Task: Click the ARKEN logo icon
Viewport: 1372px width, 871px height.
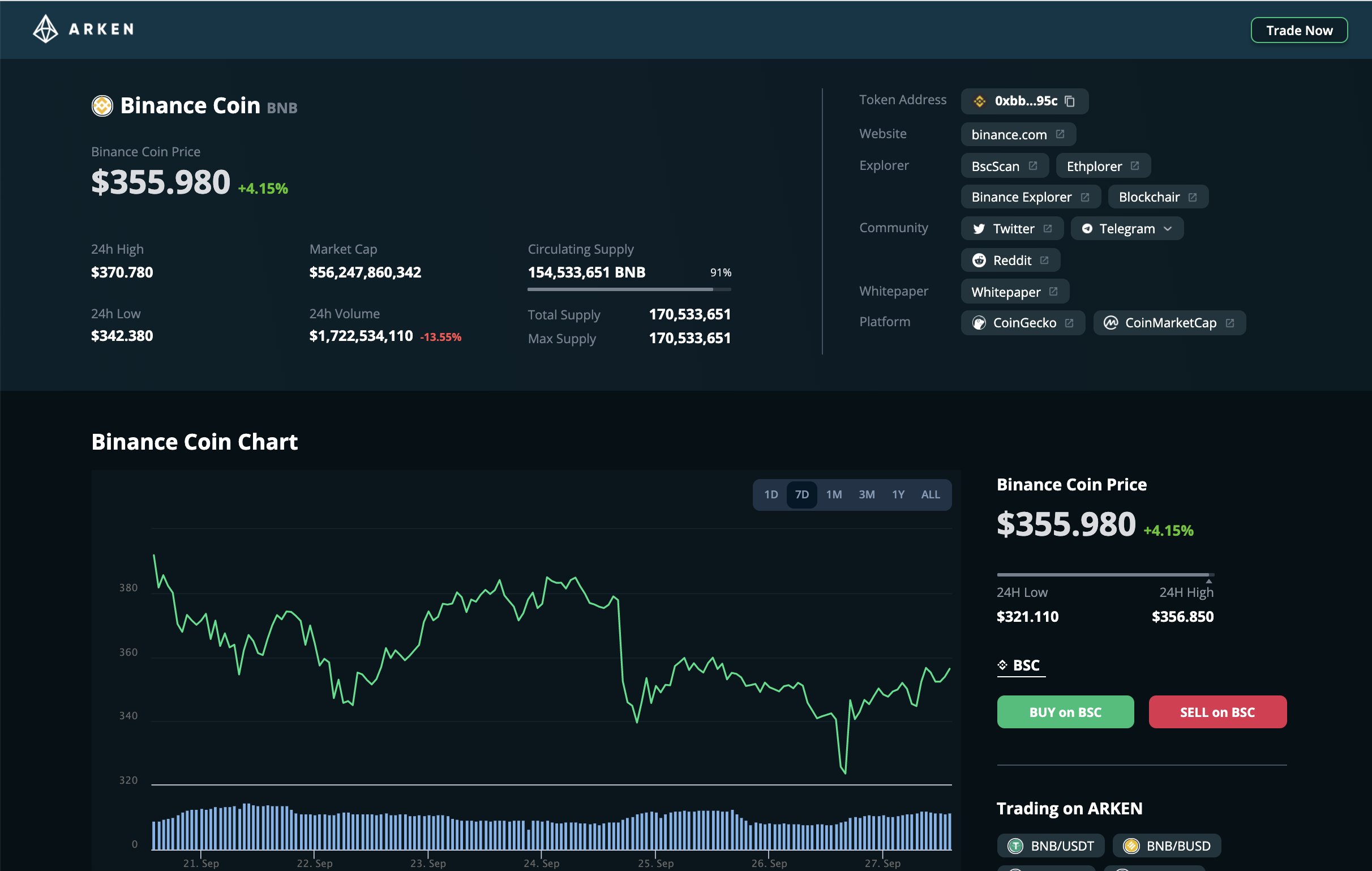Action: pyautogui.click(x=46, y=29)
